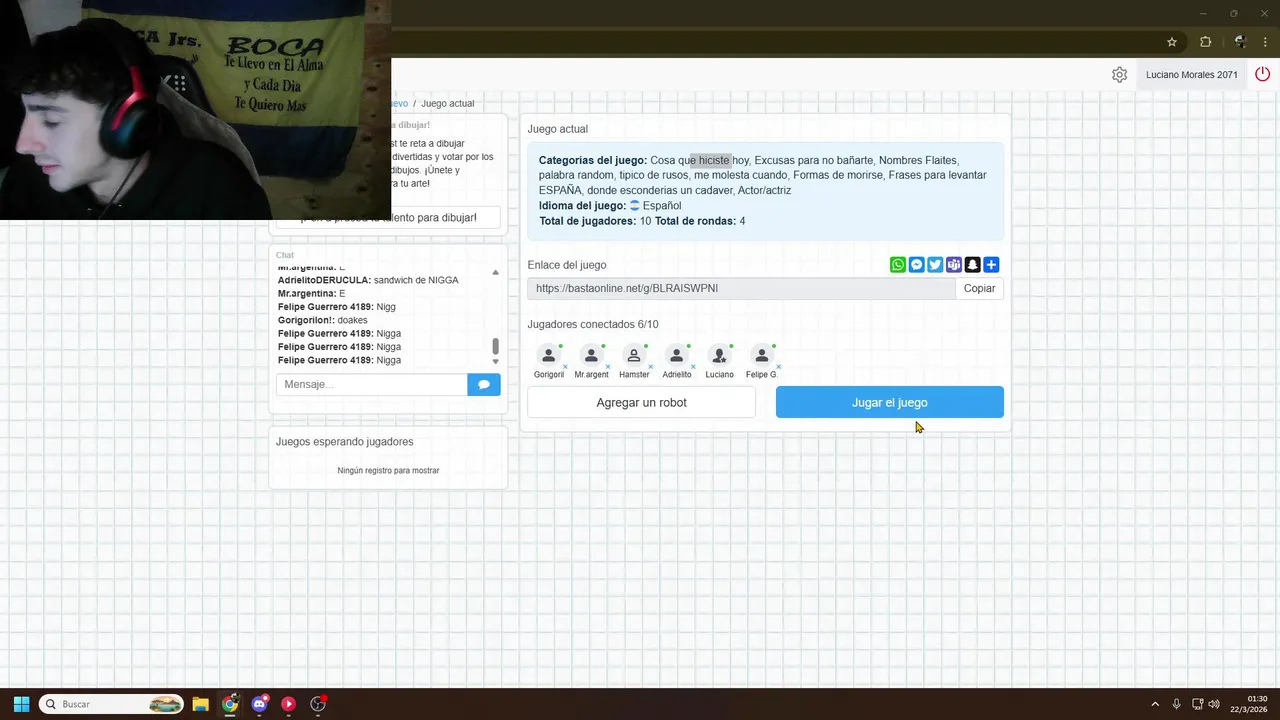Click 'Enlace del juego' label
1280x720 pixels.
coord(567,265)
